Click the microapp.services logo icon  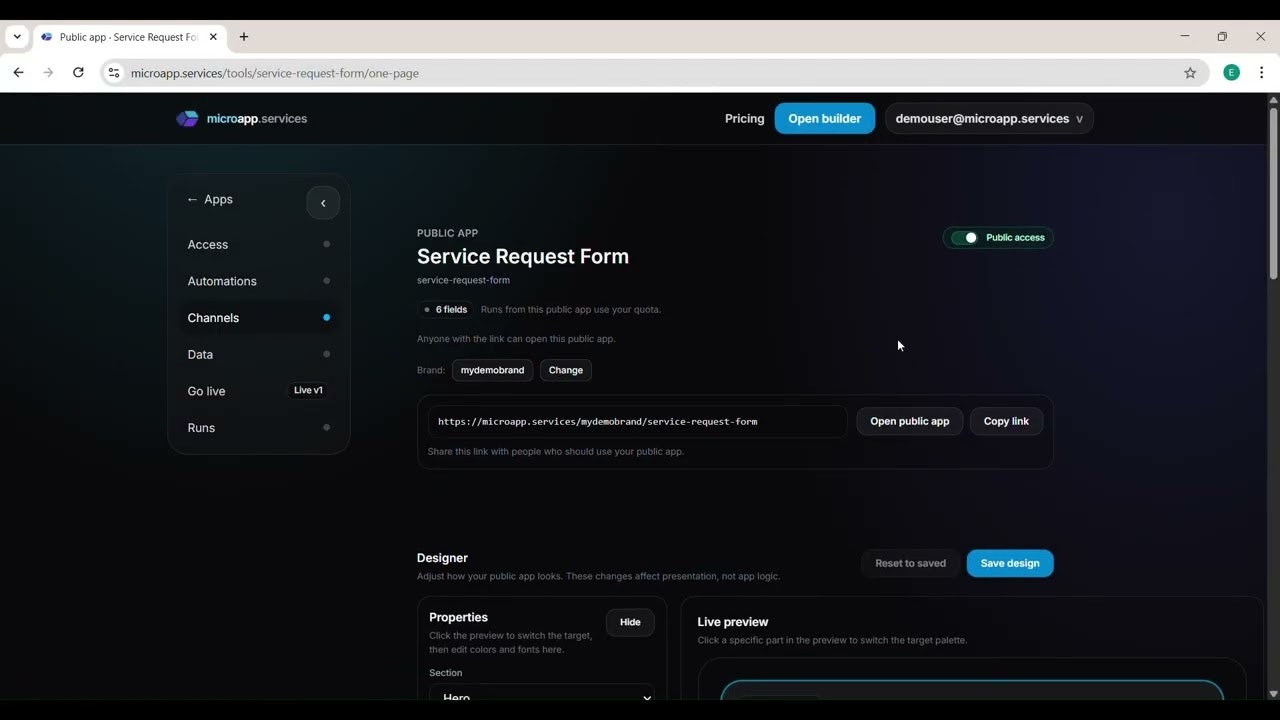tap(187, 118)
